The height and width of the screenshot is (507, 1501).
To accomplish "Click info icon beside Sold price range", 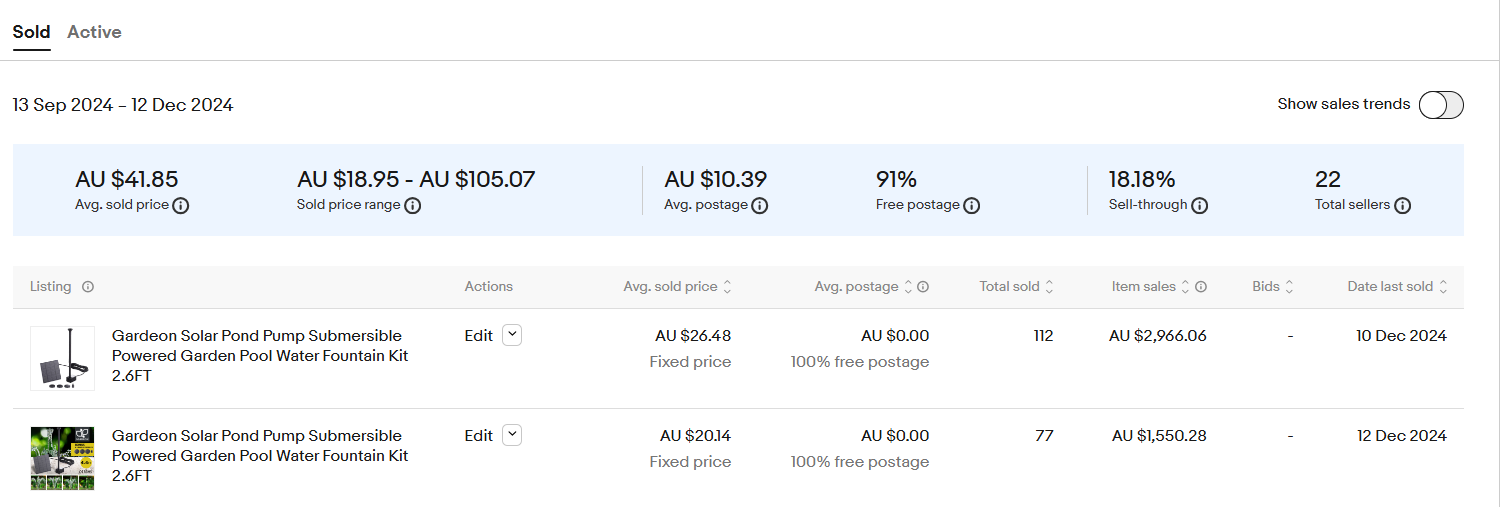I will (x=412, y=205).
